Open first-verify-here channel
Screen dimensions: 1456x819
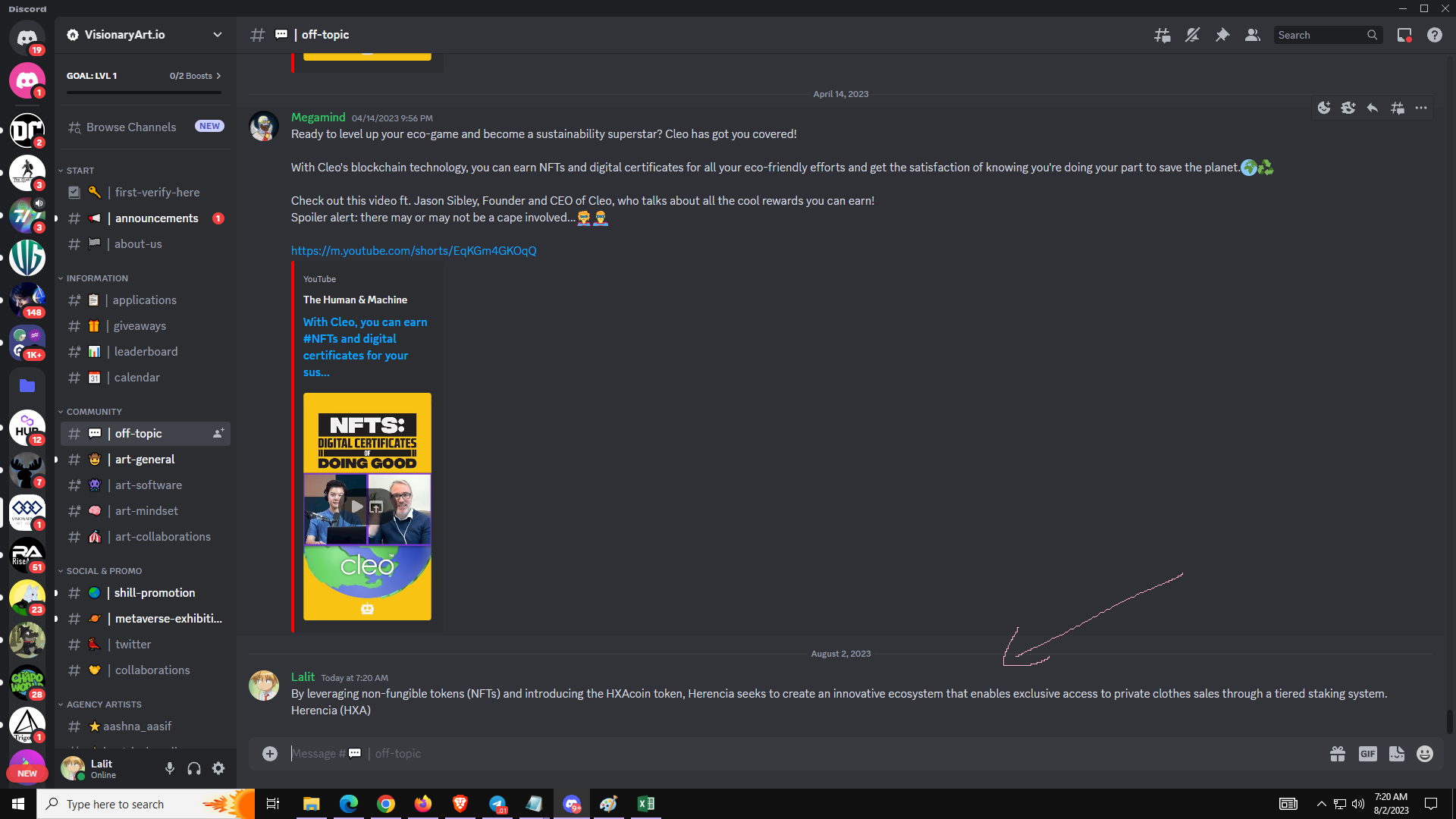click(146, 193)
